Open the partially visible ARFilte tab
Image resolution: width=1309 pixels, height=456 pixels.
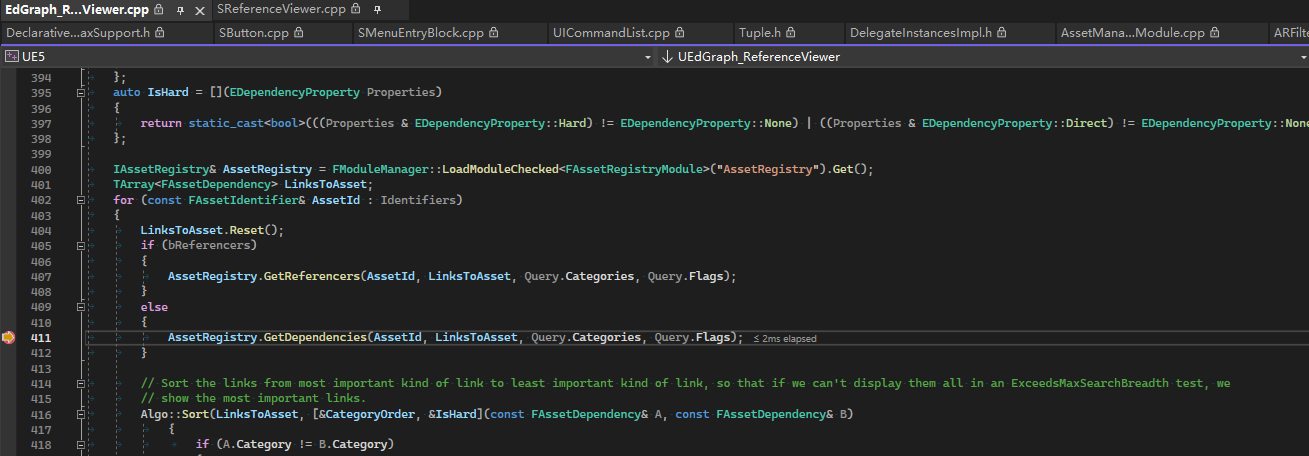pos(1290,32)
